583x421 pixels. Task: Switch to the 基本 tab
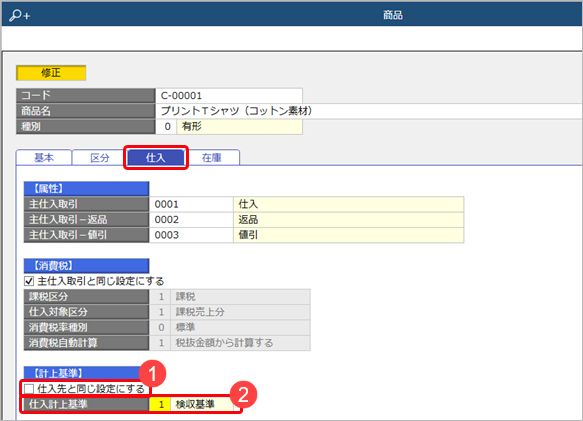pyautogui.click(x=44, y=158)
